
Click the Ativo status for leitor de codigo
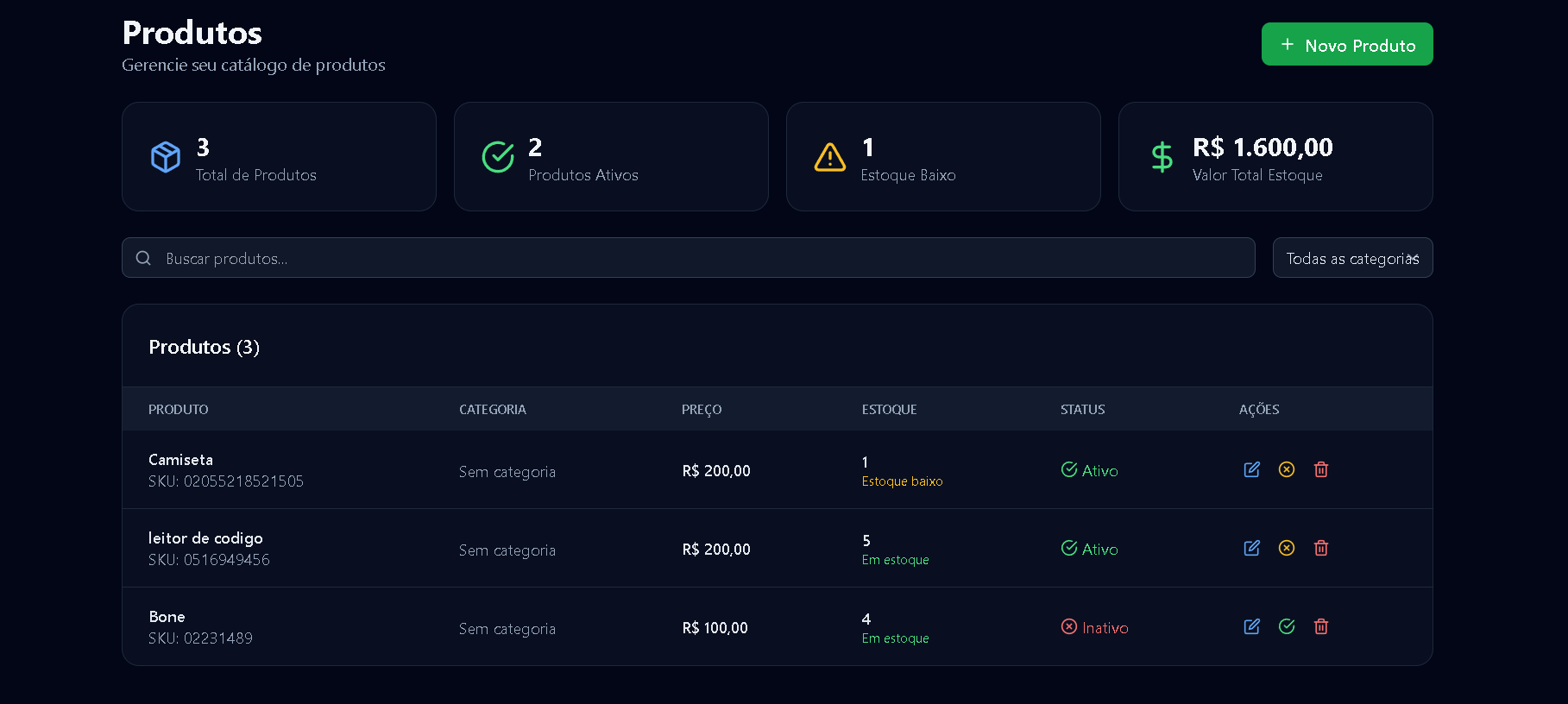click(x=1089, y=549)
